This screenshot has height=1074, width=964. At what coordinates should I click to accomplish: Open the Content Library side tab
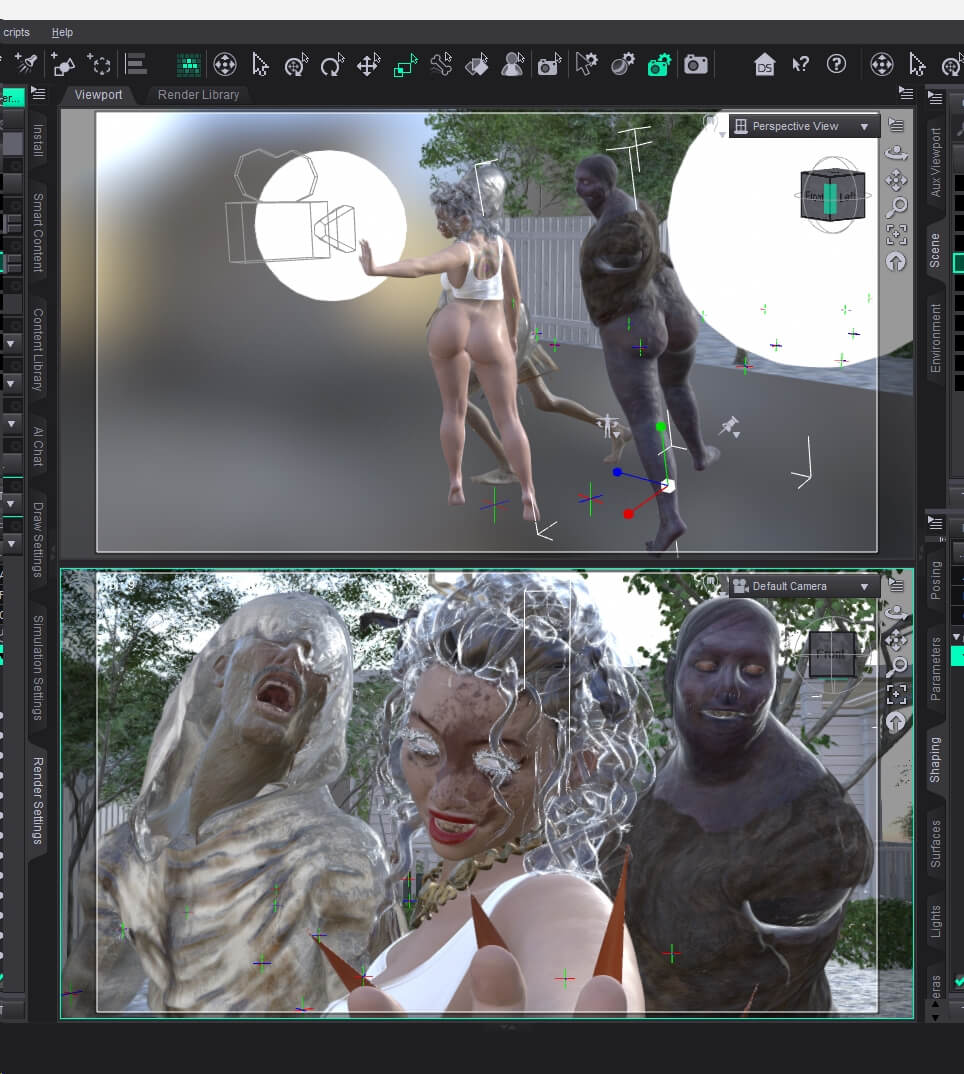pyautogui.click(x=38, y=349)
